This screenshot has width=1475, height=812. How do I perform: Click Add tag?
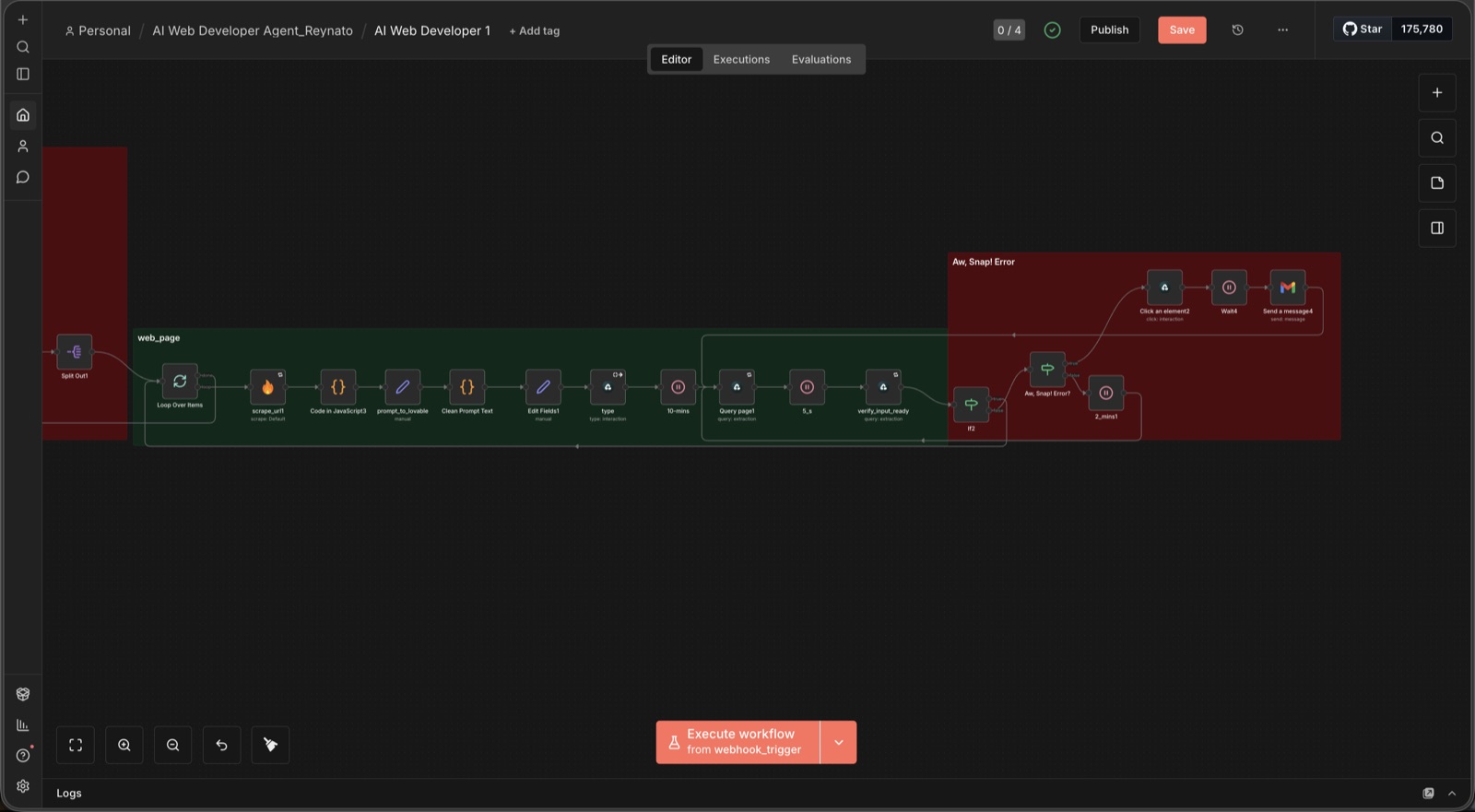535,30
